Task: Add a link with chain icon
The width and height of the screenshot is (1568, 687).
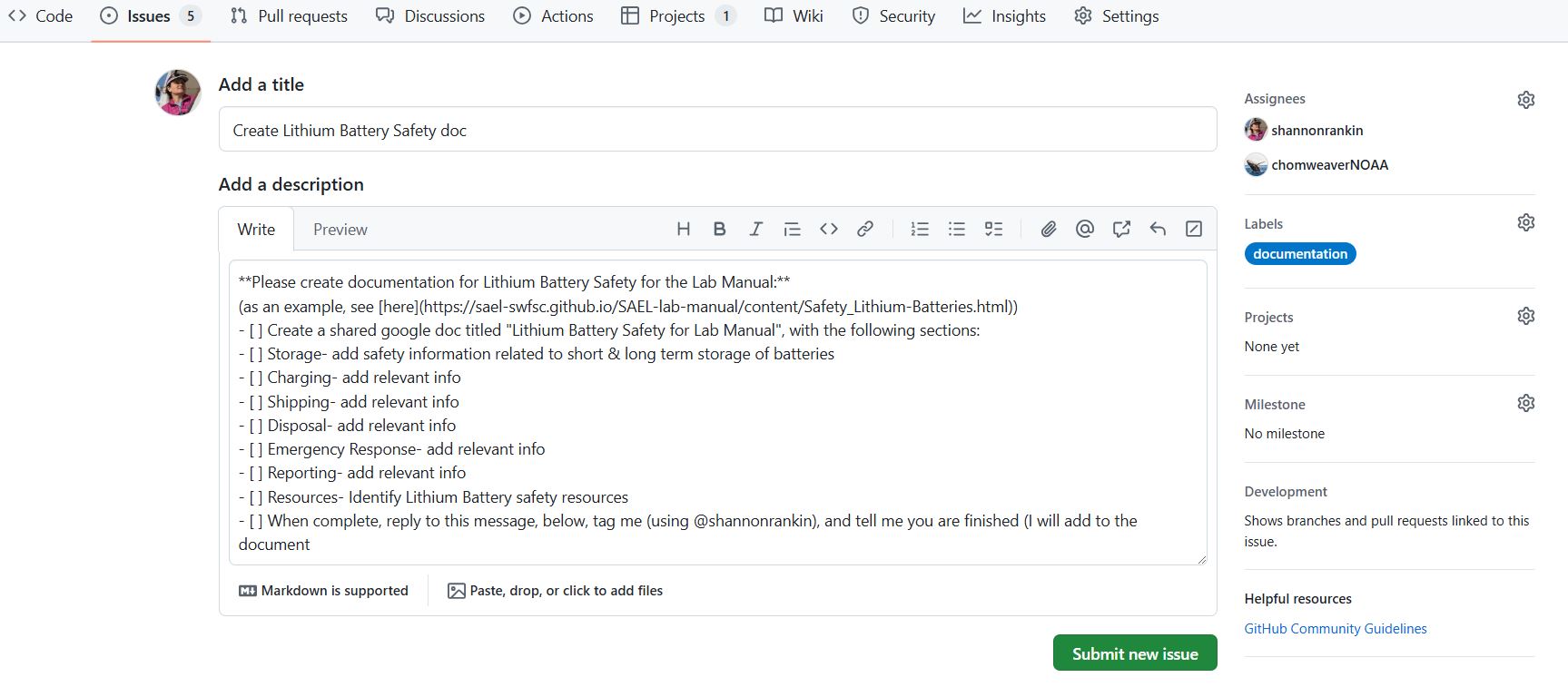Action: (x=865, y=229)
